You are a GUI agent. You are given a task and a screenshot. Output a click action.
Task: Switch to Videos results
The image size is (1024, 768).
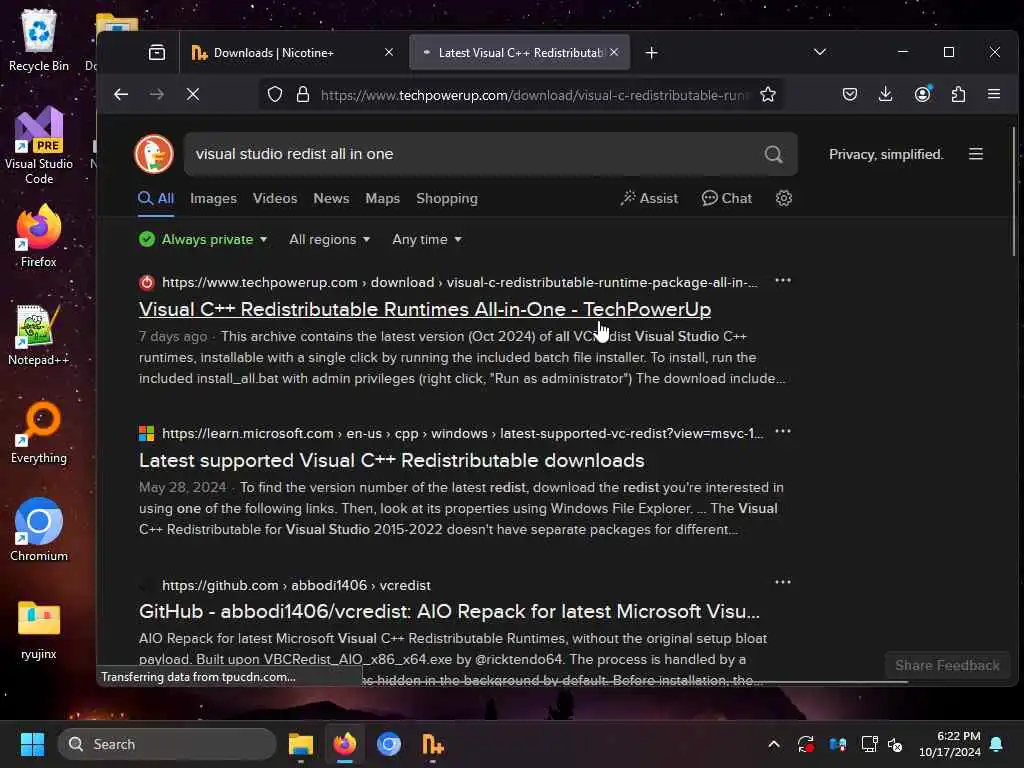tap(275, 199)
